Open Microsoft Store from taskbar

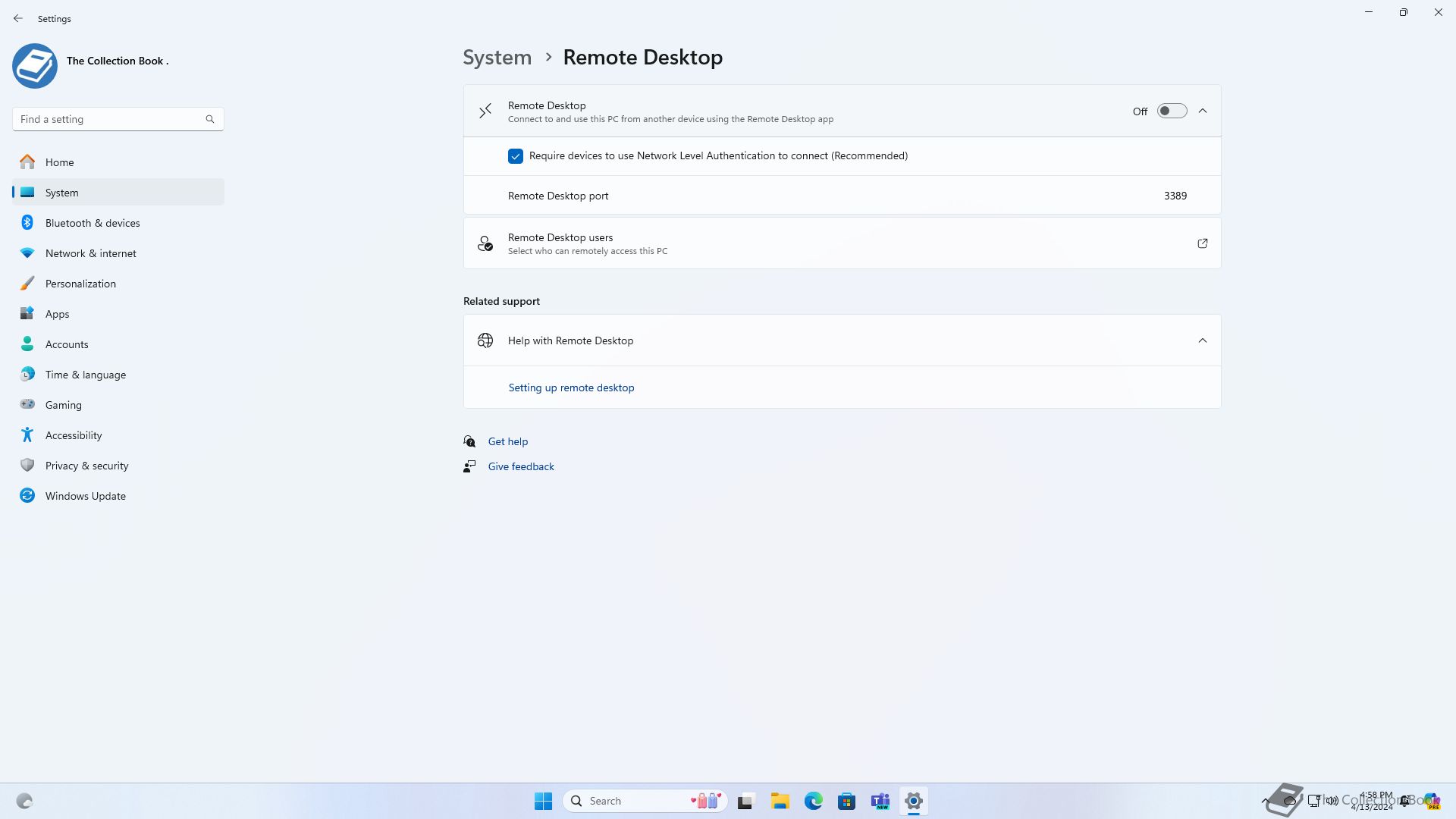pos(847,801)
